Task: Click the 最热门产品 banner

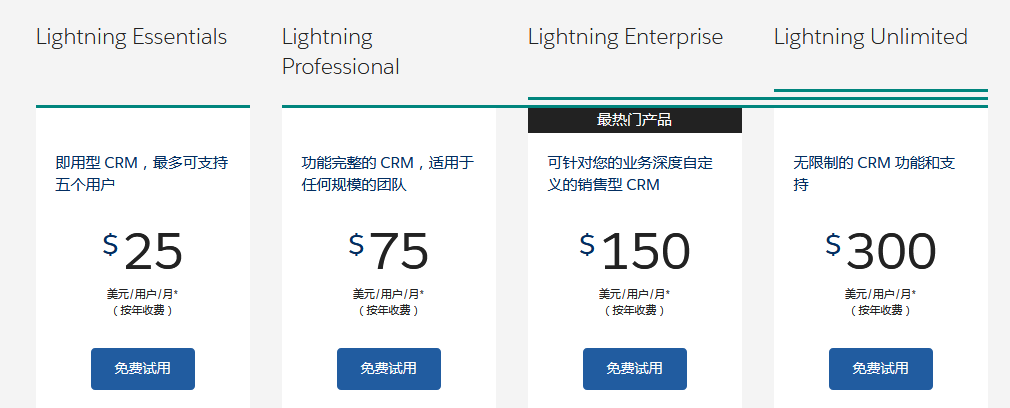Action: tap(634, 120)
